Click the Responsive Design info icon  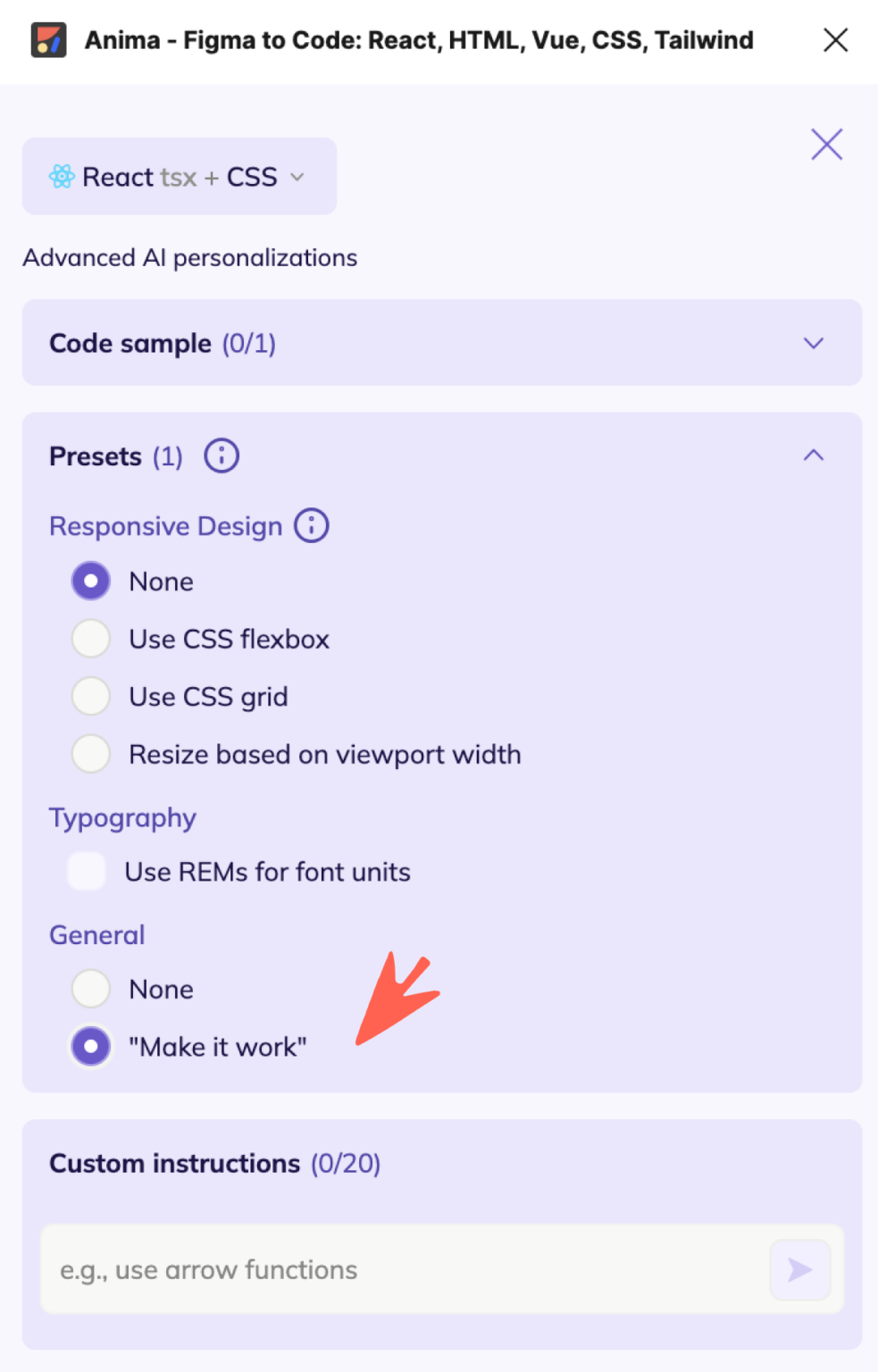(x=310, y=526)
